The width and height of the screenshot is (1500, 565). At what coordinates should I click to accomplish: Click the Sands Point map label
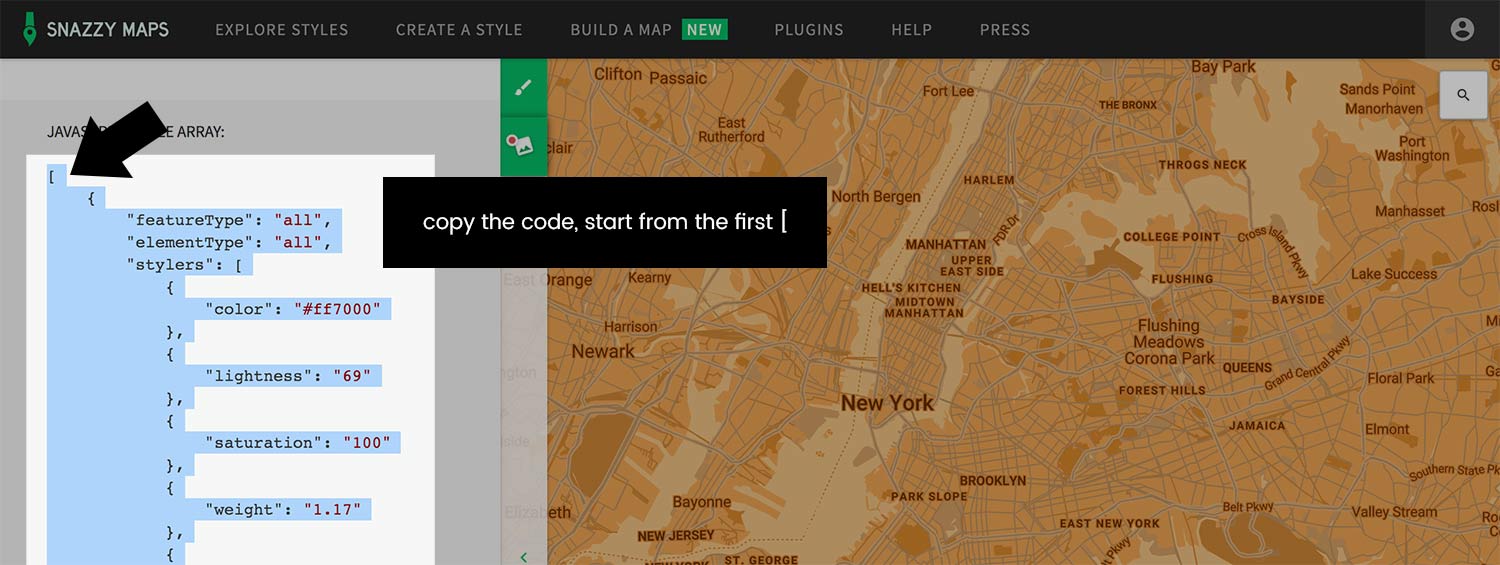click(x=1378, y=89)
